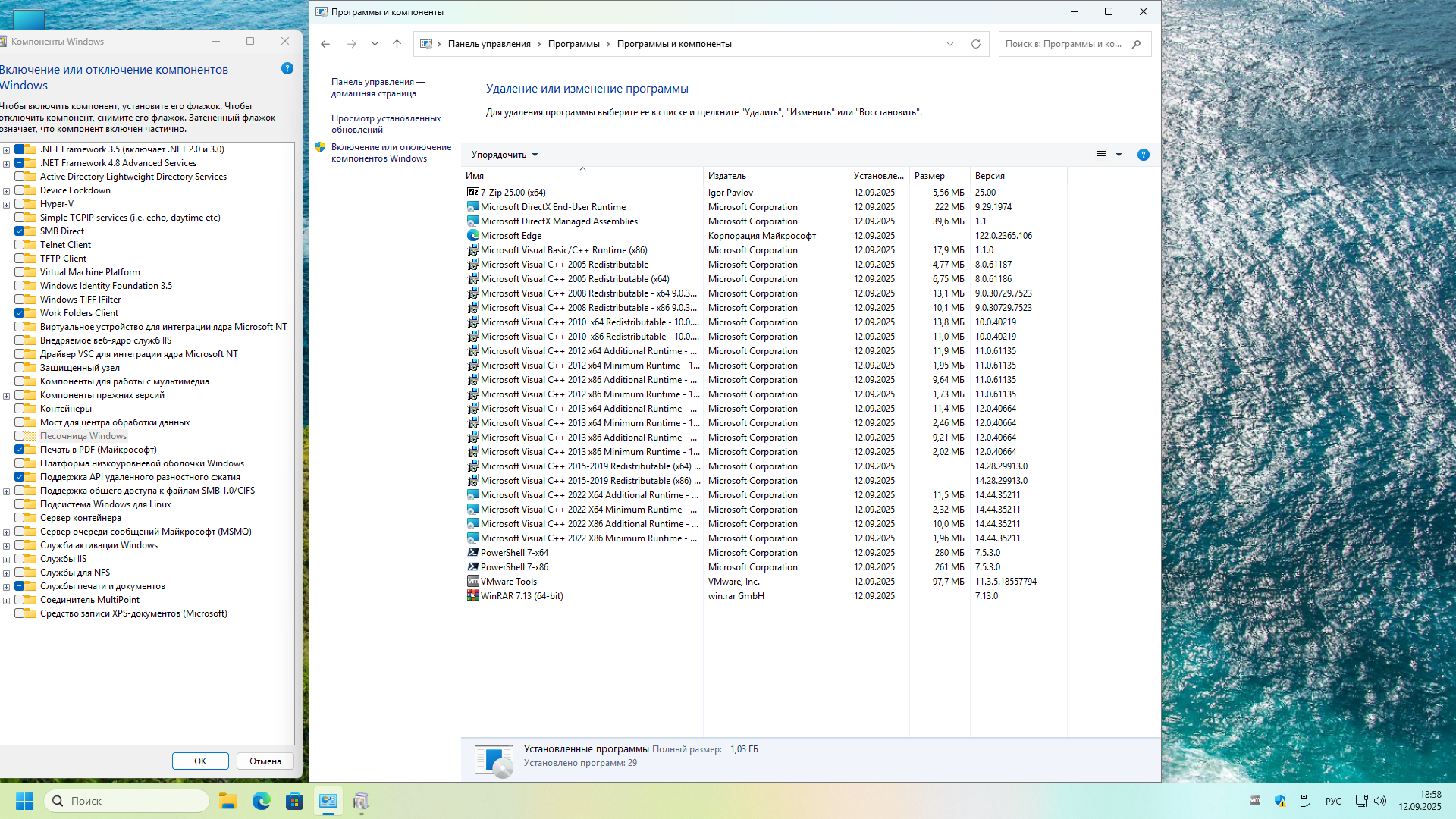Expand the Hyper-V tree node
This screenshot has width=1456, height=819.
coord(6,205)
